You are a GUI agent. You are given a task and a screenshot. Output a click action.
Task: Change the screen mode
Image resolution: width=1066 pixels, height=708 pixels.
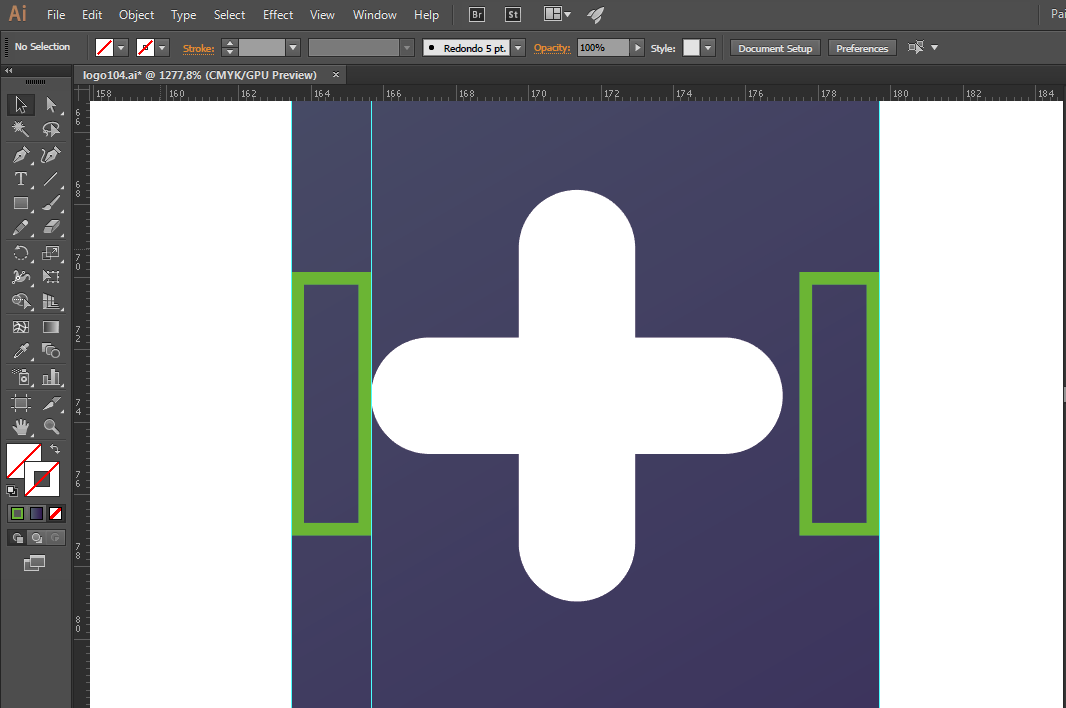pos(35,563)
